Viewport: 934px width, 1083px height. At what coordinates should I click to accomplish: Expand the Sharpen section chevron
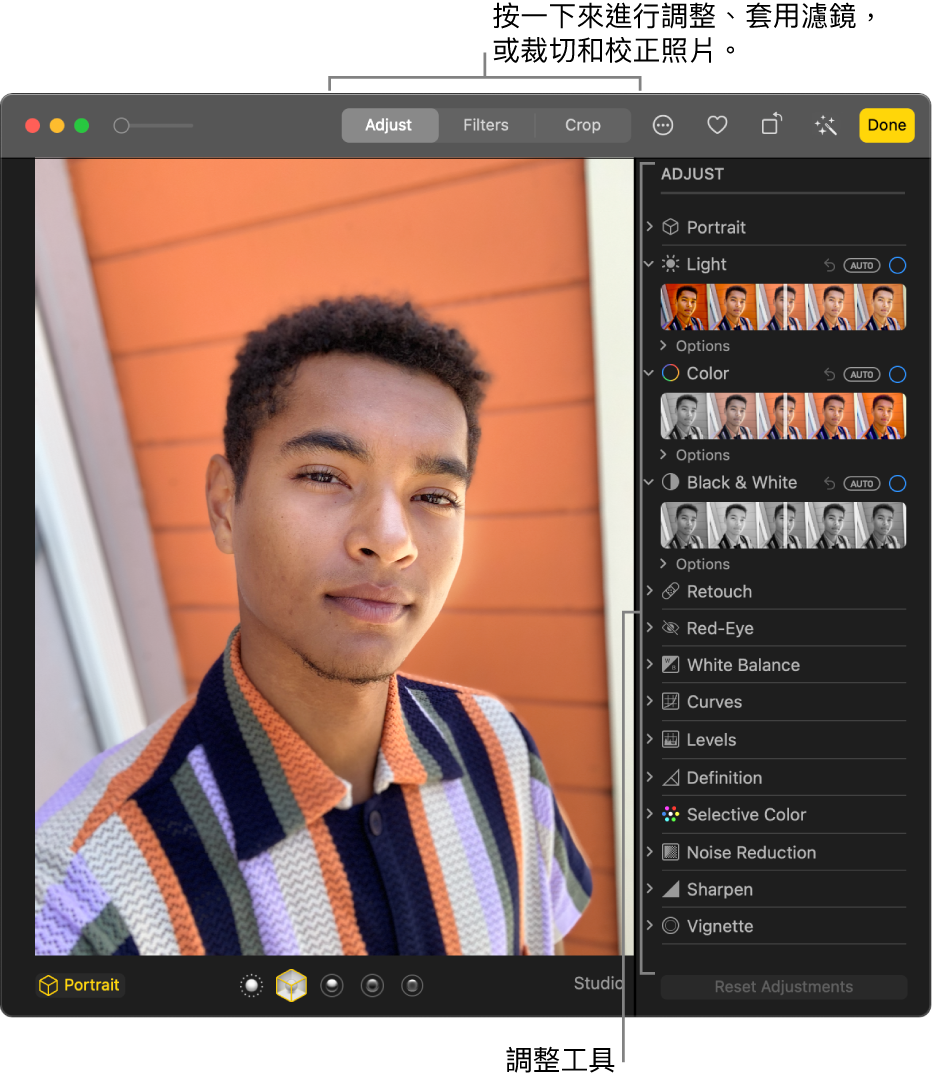click(x=649, y=888)
